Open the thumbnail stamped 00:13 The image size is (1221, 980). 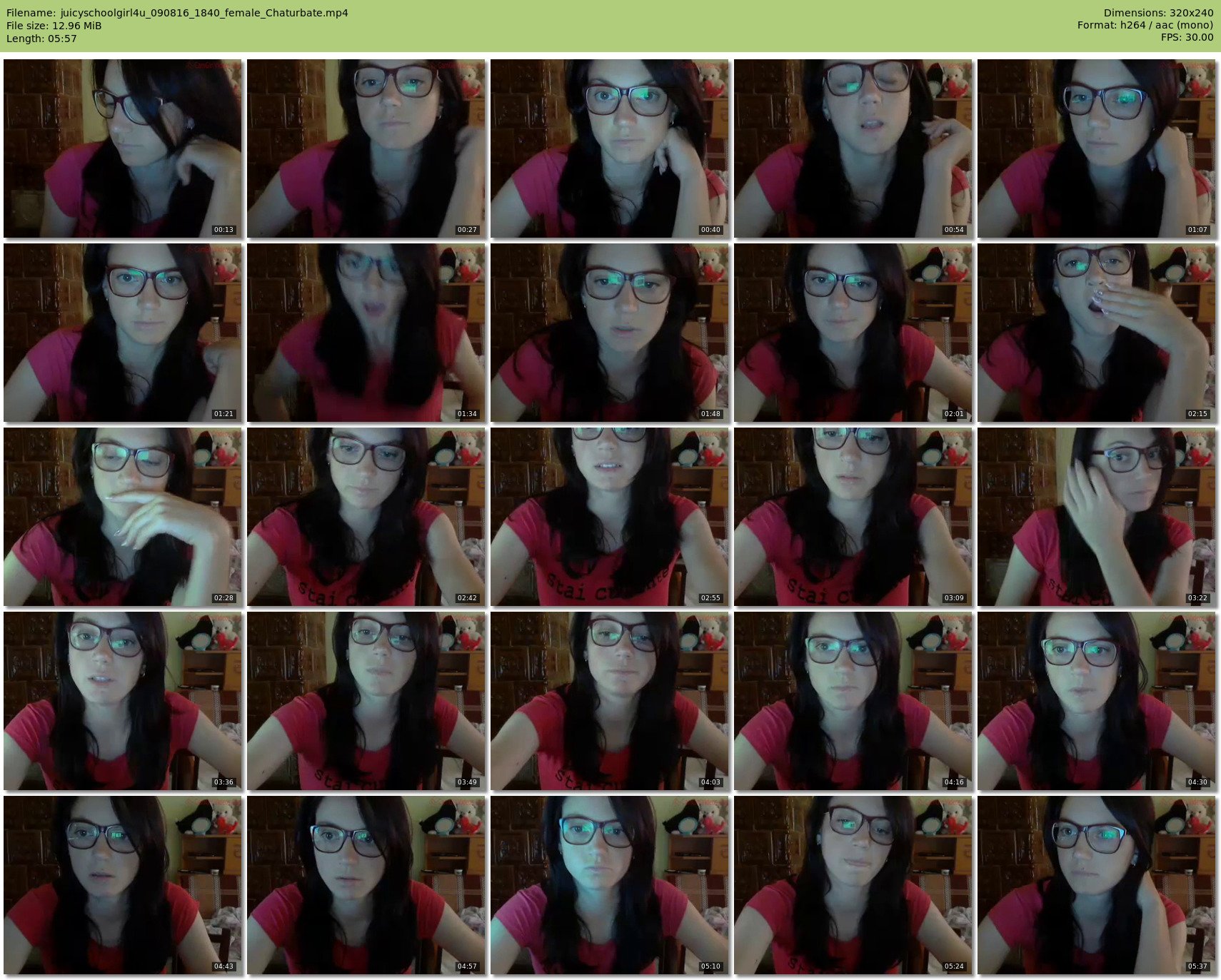tap(123, 148)
